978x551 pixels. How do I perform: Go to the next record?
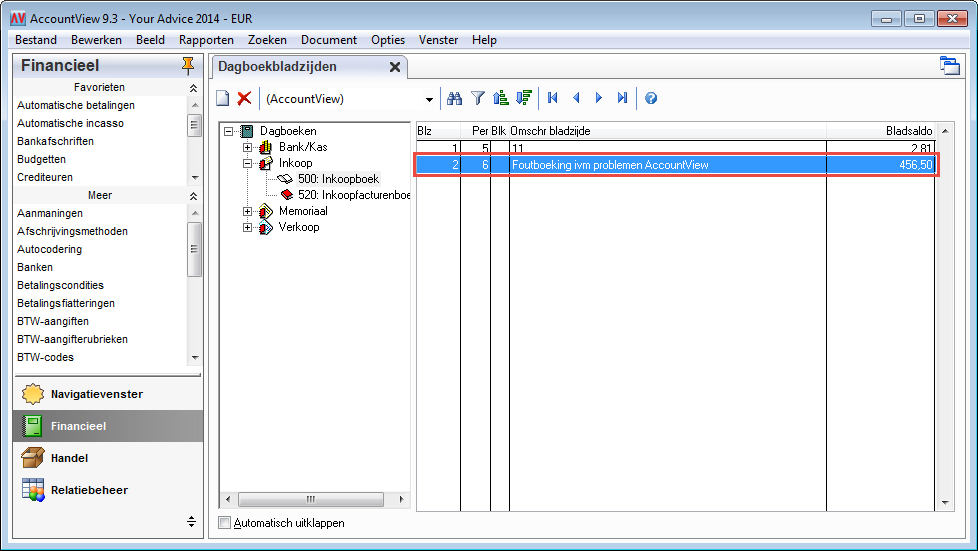pyautogui.click(x=599, y=98)
